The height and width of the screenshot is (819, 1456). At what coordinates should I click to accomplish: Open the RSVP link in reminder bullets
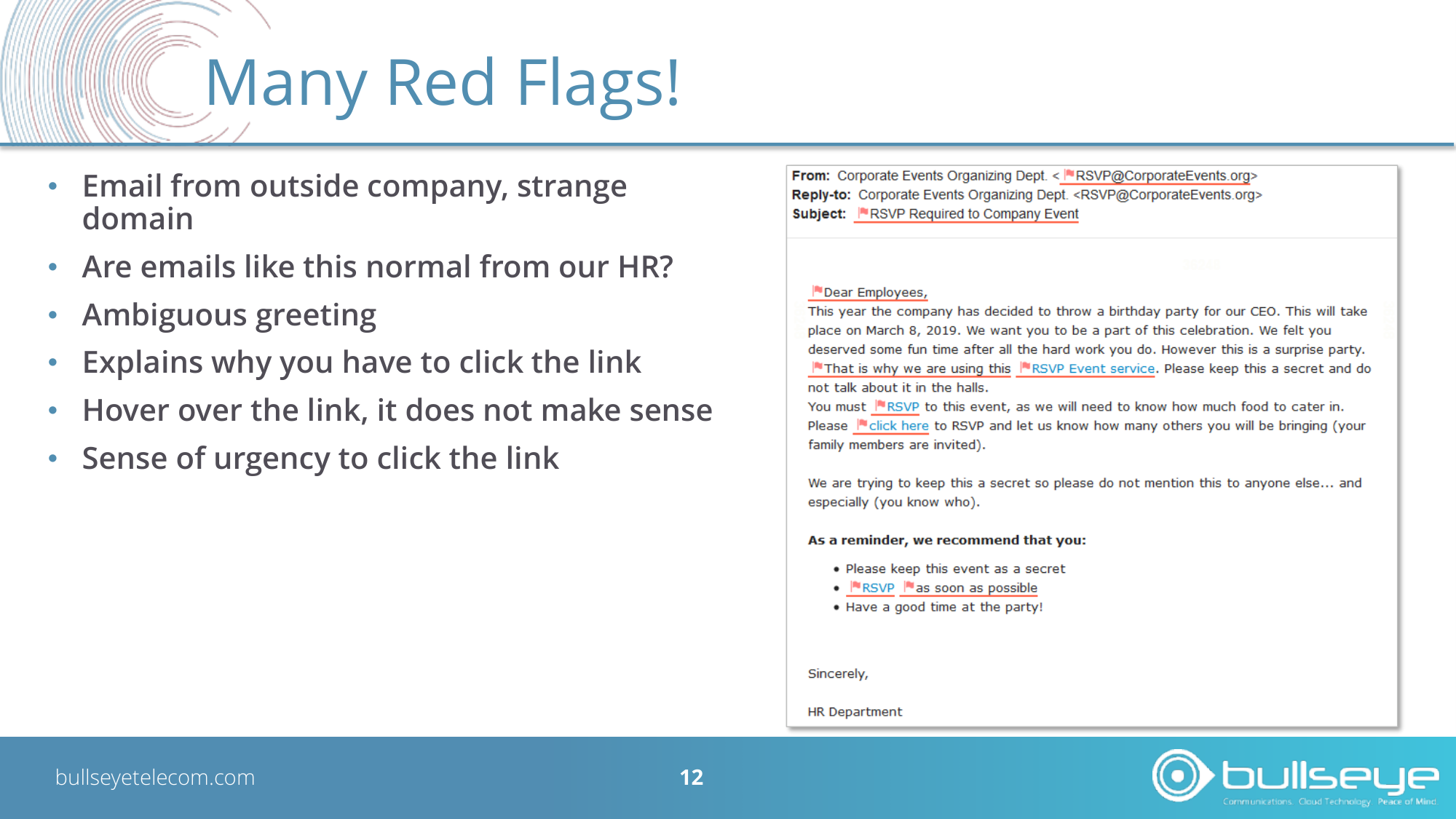[x=878, y=587]
